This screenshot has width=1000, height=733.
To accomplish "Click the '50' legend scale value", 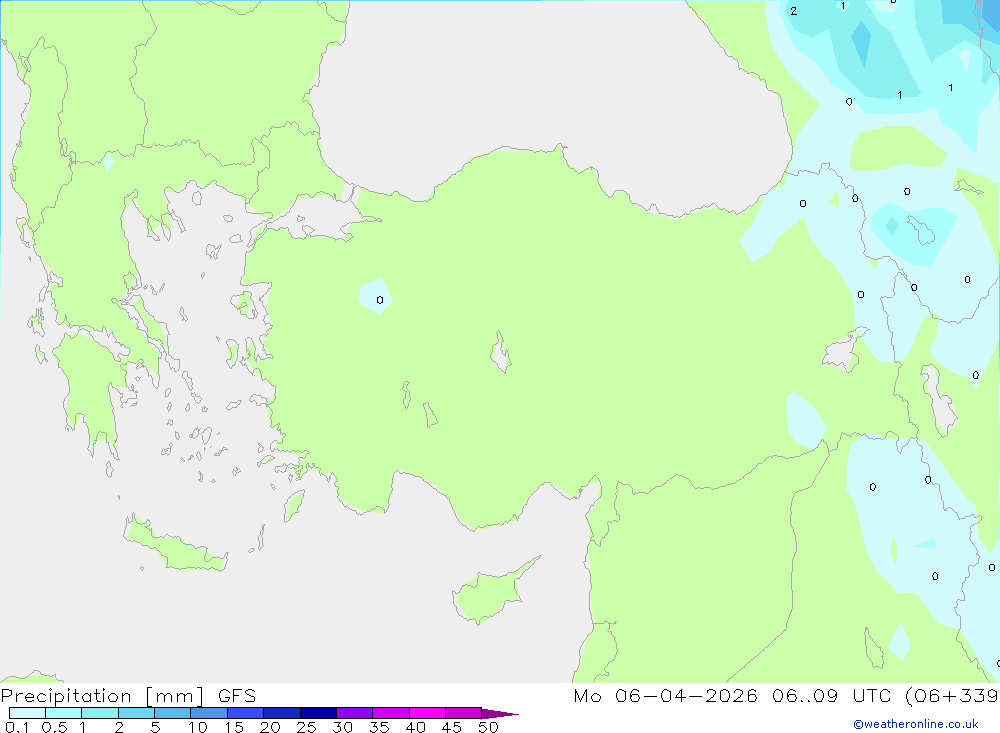I will pyautogui.click(x=488, y=727).
